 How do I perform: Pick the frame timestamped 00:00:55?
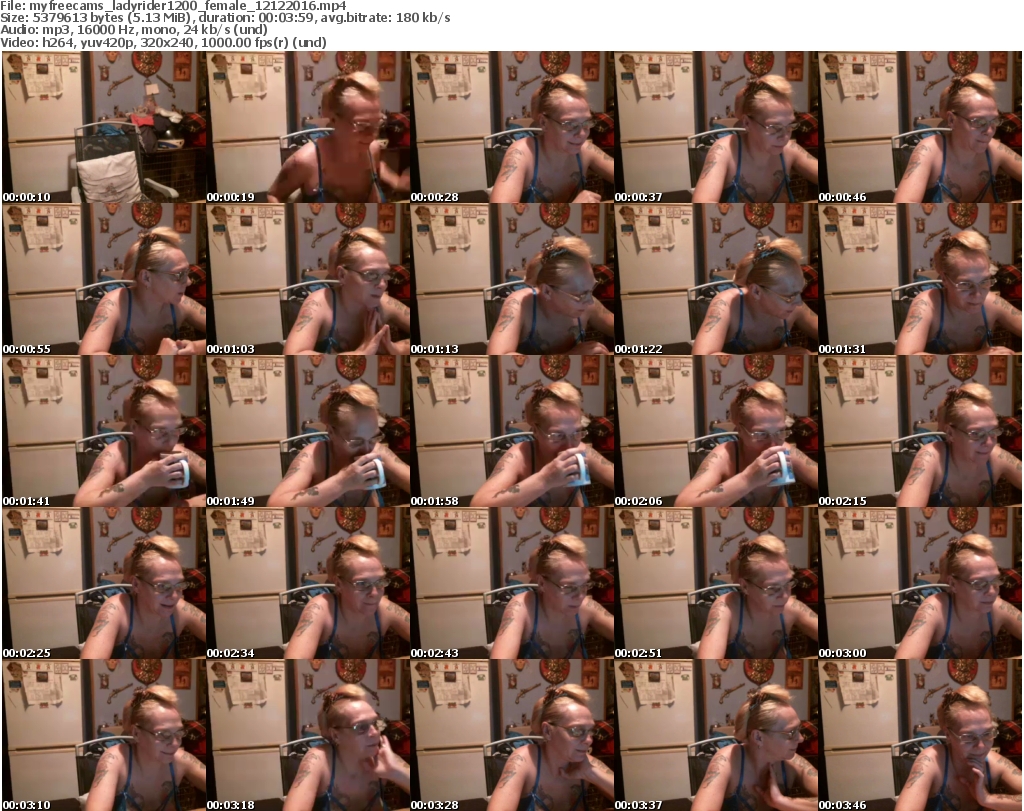point(104,279)
